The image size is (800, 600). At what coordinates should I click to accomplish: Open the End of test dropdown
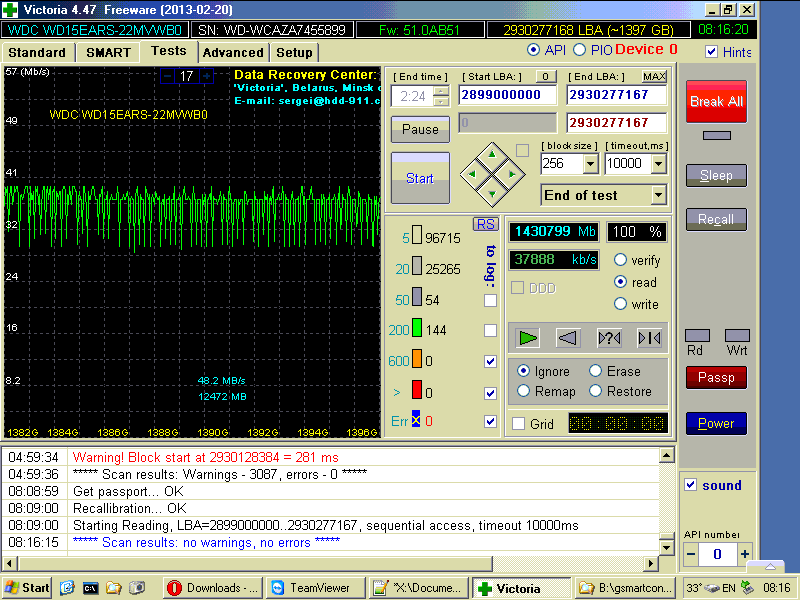[x=659, y=195]
